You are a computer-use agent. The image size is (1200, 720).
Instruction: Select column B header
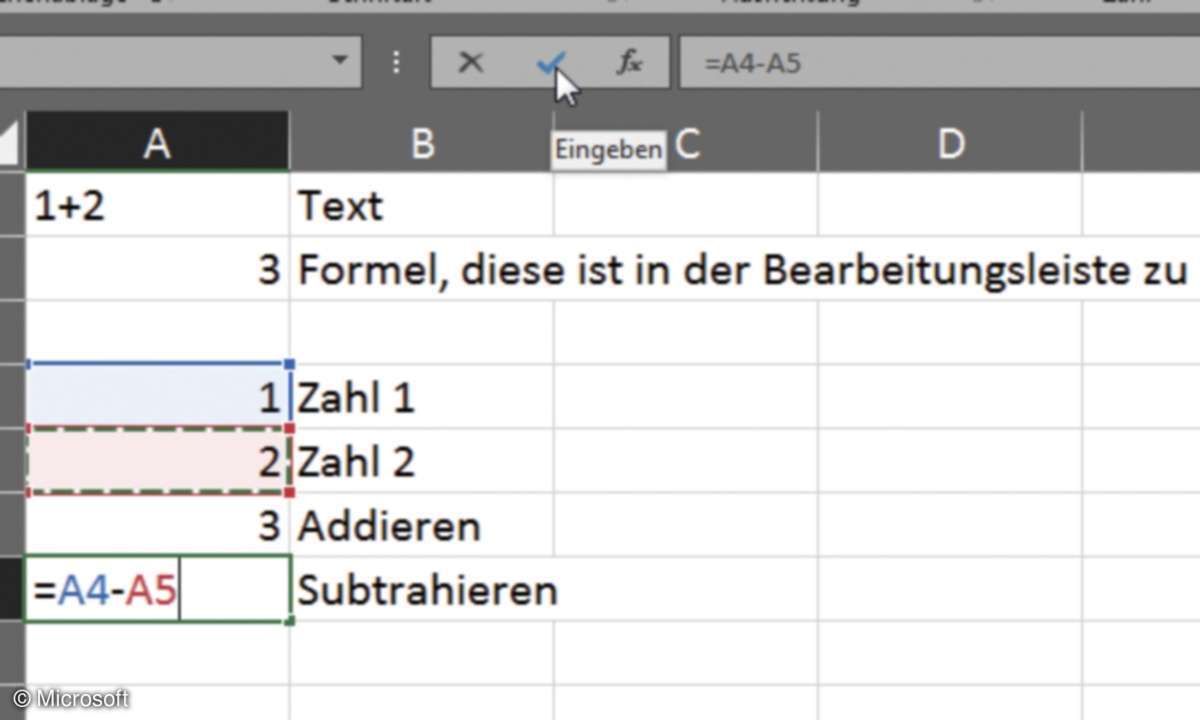[x=421, y=144]
